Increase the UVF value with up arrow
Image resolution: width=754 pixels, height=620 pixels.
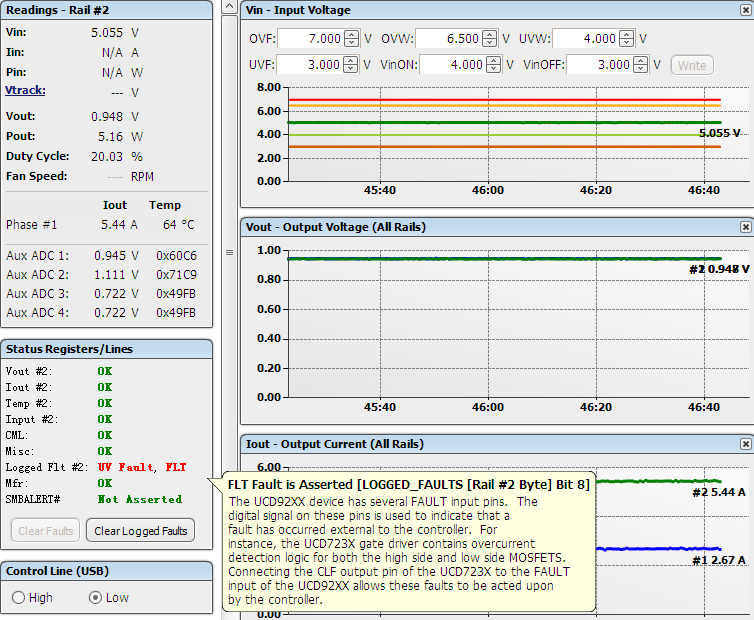351,61
